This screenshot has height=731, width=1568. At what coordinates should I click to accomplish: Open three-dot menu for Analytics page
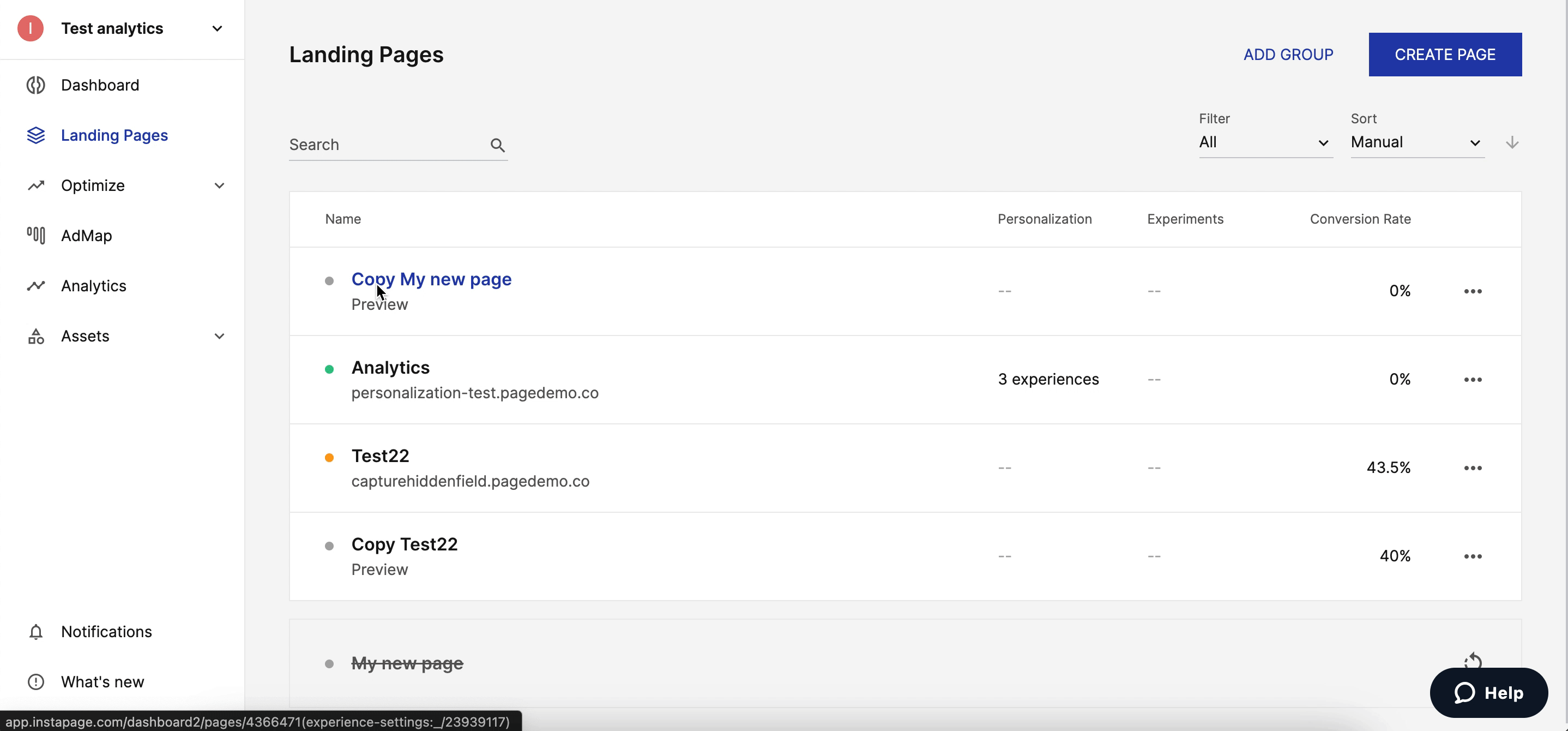[1473, 380]
